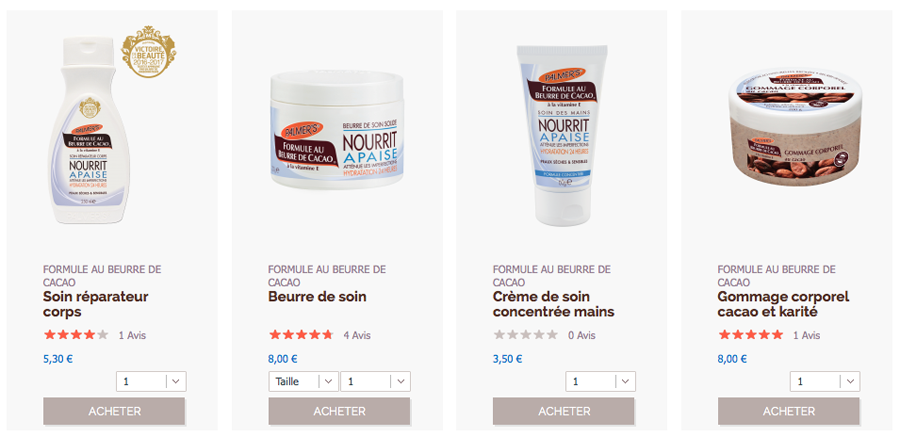
Task: Buy the Crème de soin concentrée mains
Action: tap(564, 411)
